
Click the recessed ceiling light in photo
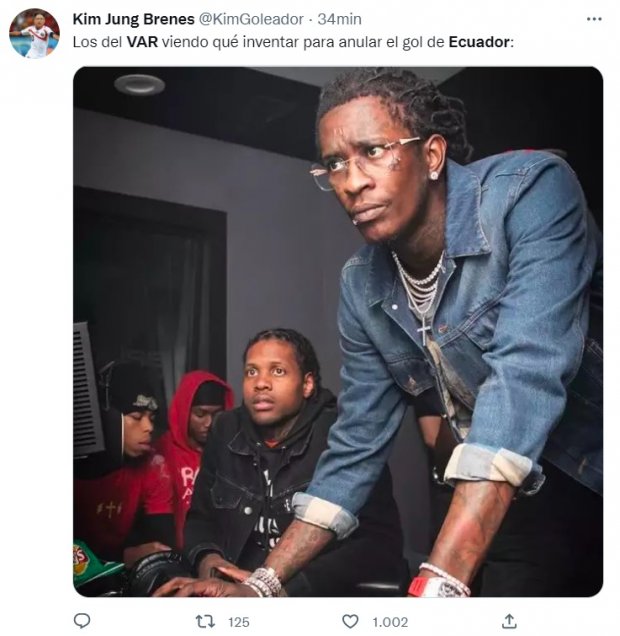click(x=139, y=84)
